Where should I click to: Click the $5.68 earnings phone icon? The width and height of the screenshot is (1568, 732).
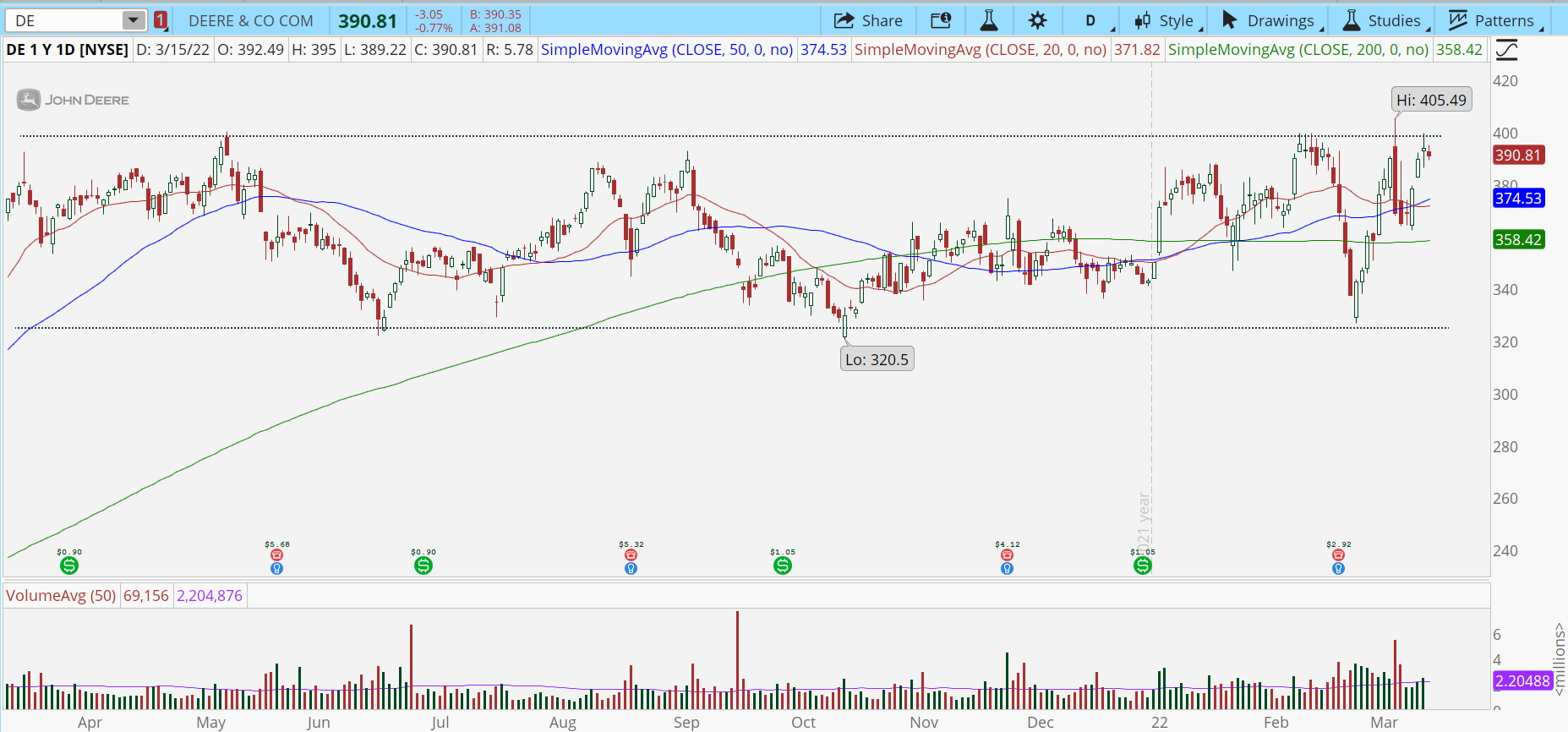[276, 555]
